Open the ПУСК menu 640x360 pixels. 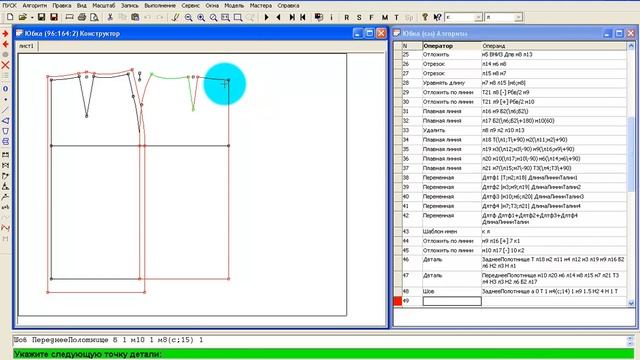click(10, 5)
